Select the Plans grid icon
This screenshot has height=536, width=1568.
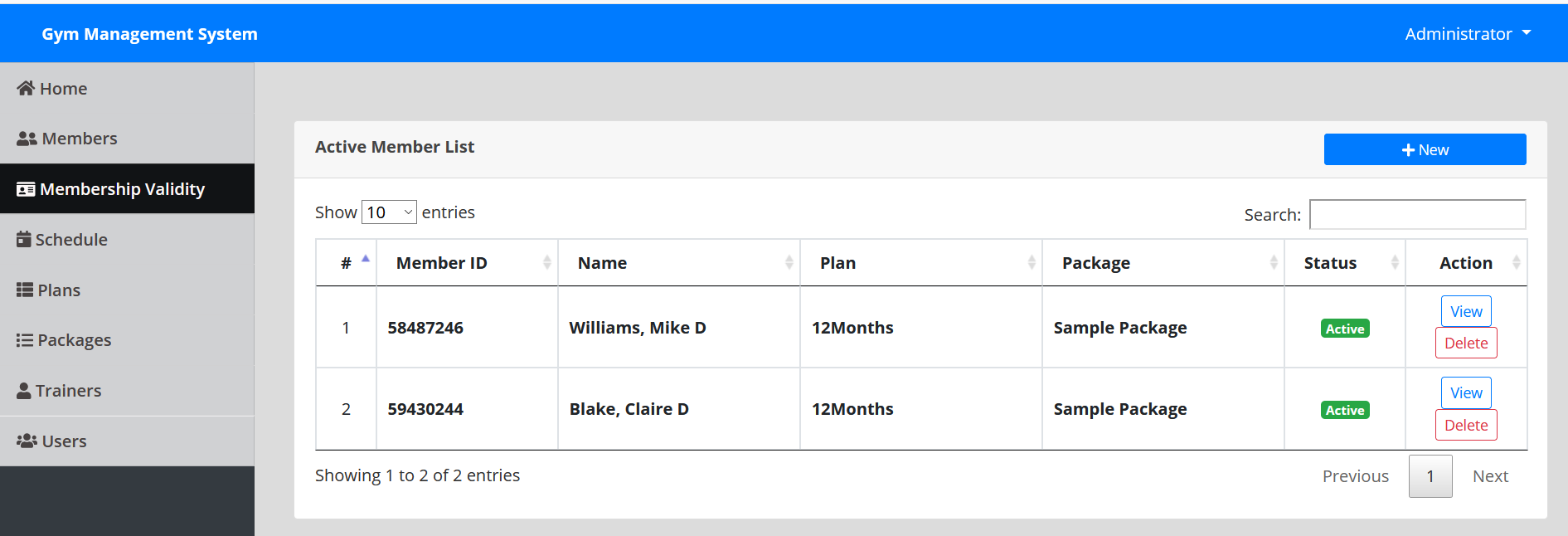pos(23,290)
